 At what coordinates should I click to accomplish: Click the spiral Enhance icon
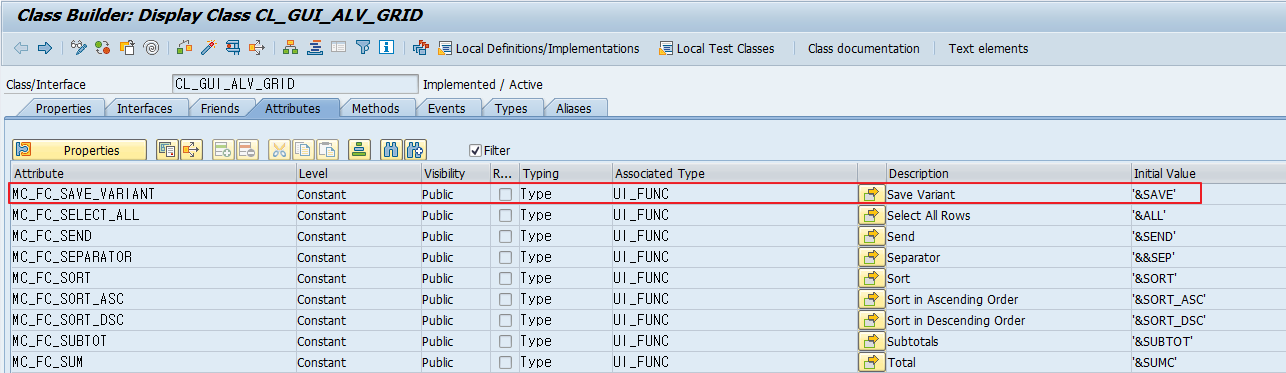click(x=151, y=48)
